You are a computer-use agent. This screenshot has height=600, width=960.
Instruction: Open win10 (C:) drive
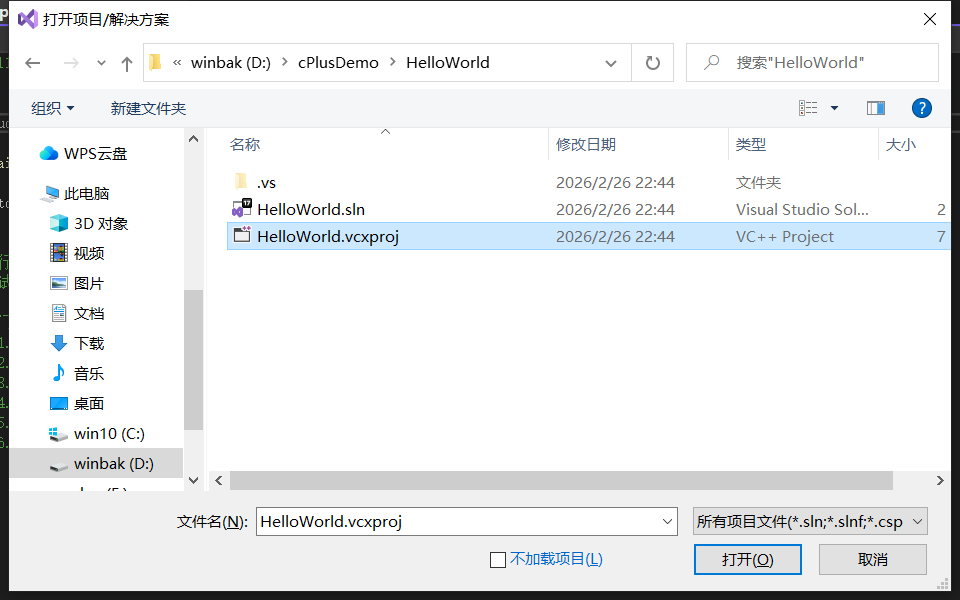(109, 433)
